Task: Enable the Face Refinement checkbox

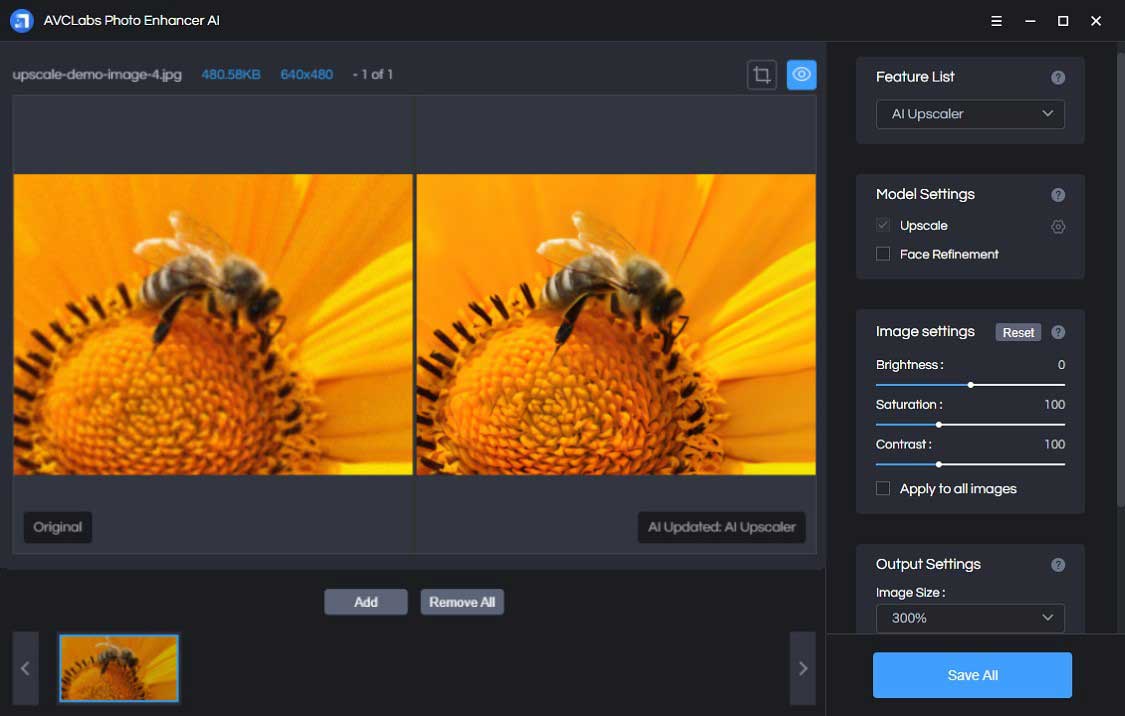Action: pyautogui.click(x=883, y=254)
